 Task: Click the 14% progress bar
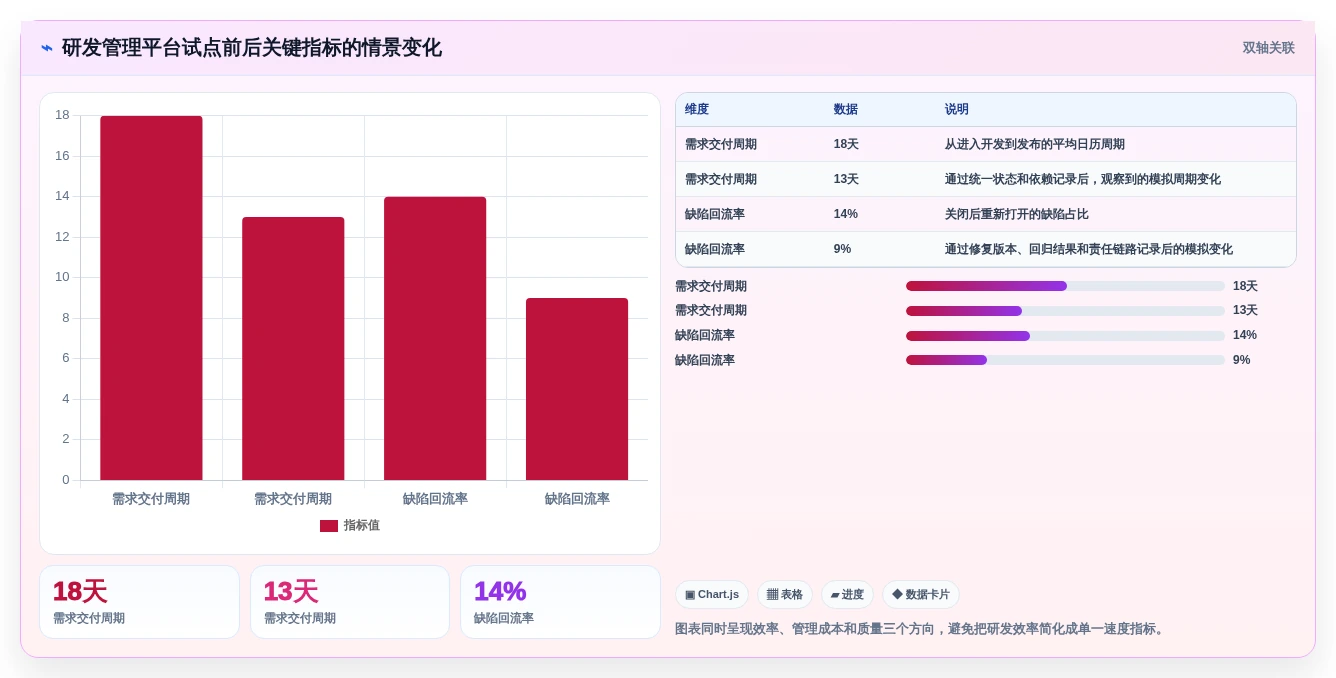click(1065, 336)
